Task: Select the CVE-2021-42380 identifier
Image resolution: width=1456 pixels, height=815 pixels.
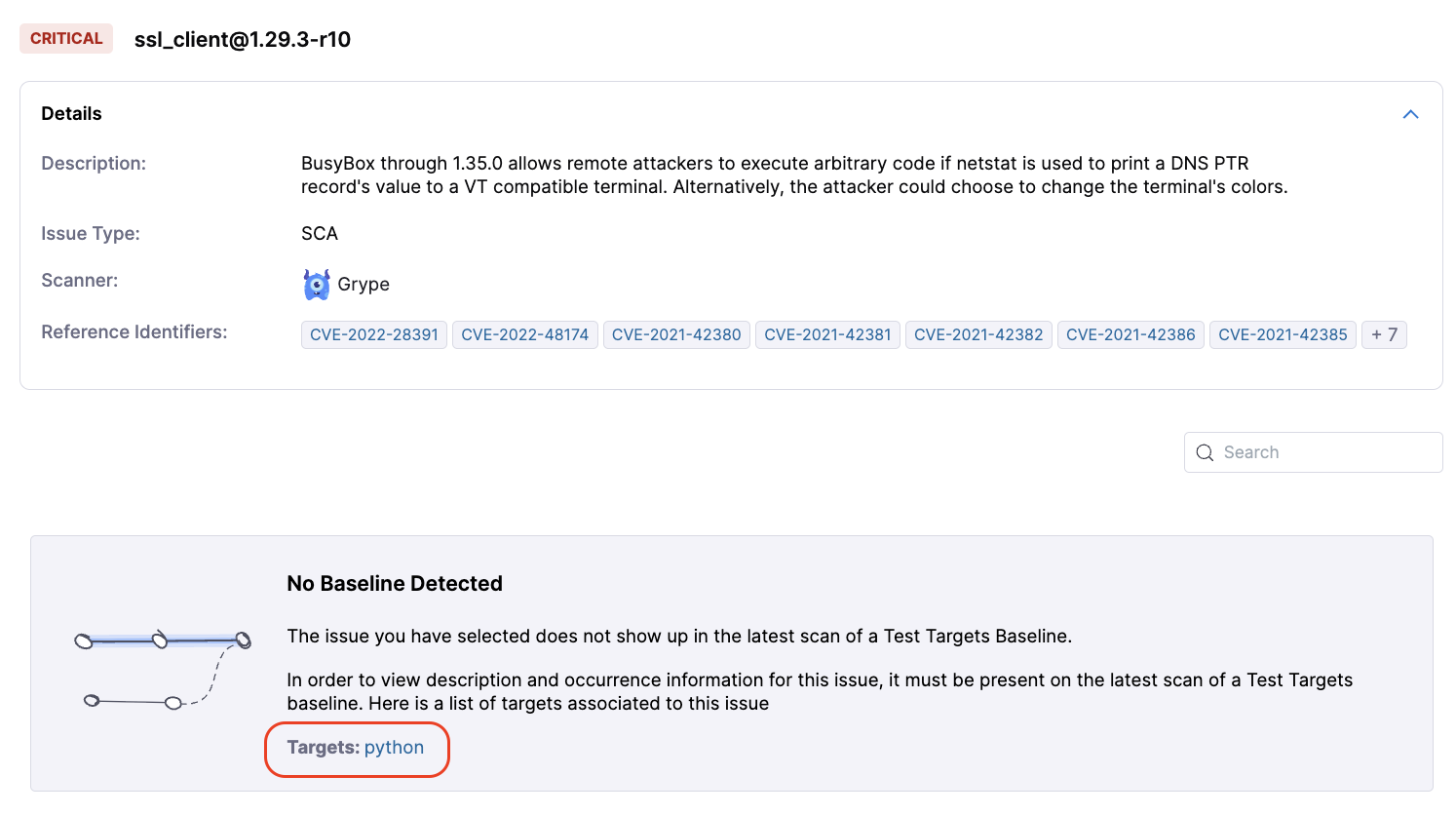Action: coord(676,334)
